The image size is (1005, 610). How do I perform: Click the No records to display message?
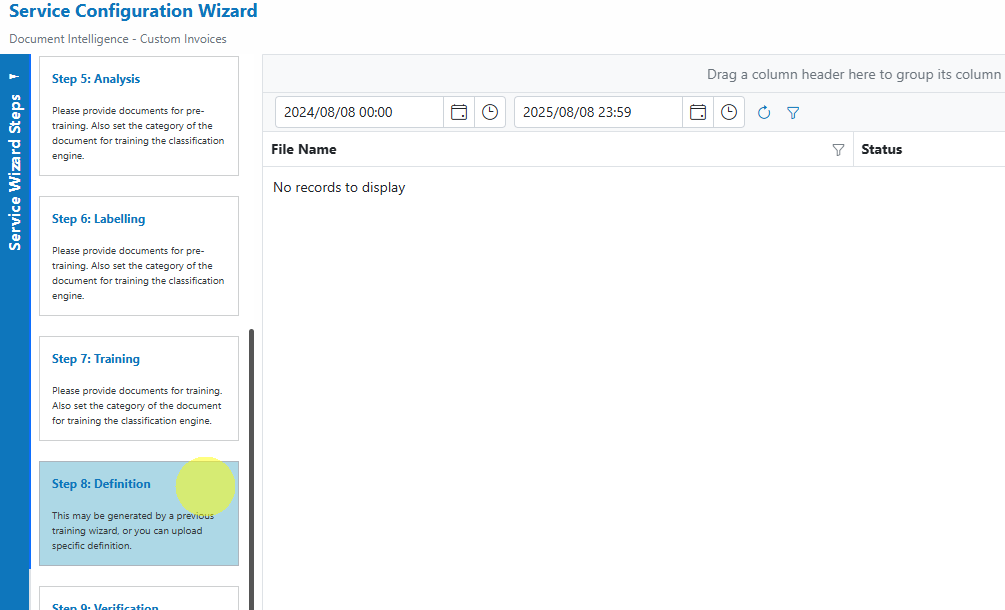pyautogui.click(x=339, y=188)
